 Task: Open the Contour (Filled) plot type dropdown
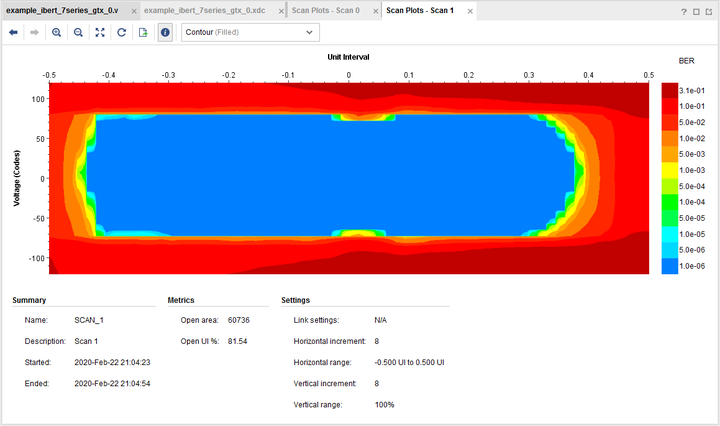click(x=249, y=32)
